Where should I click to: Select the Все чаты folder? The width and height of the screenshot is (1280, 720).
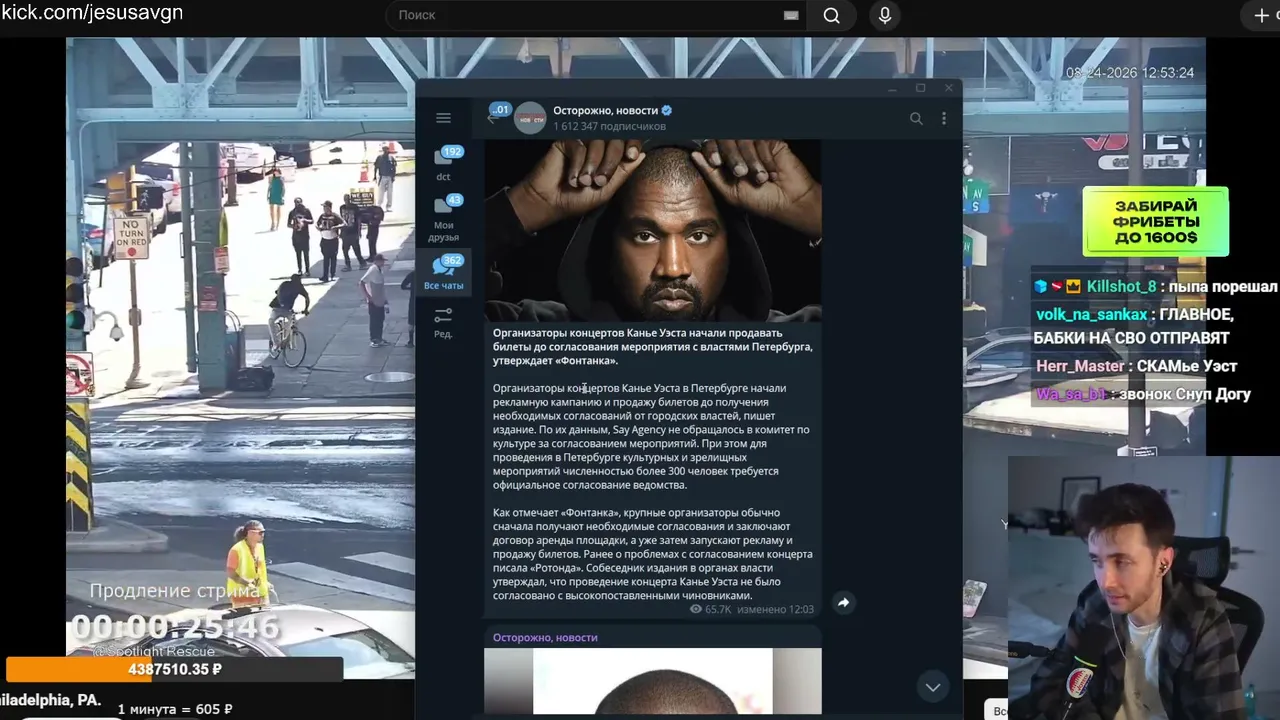[x=443, y=272]
